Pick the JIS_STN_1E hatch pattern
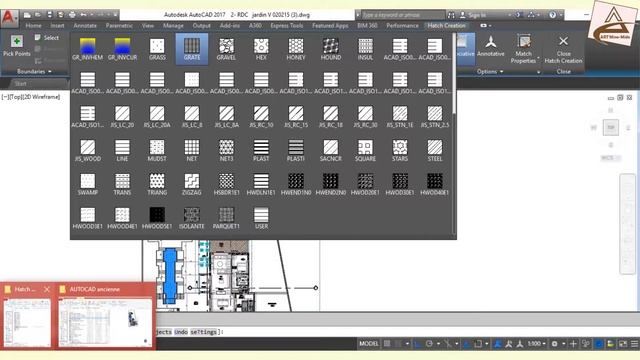 click(x=400, y=116)
